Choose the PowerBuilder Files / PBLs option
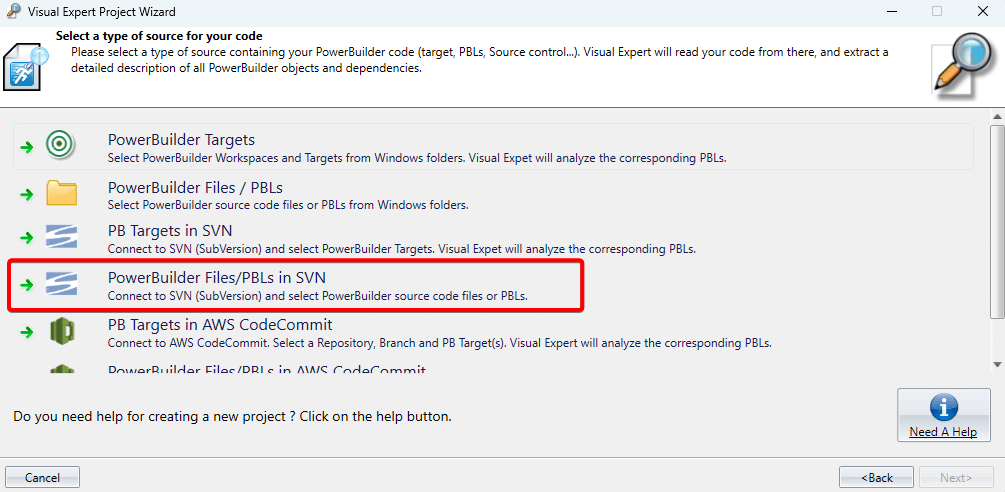 [195, 187]
